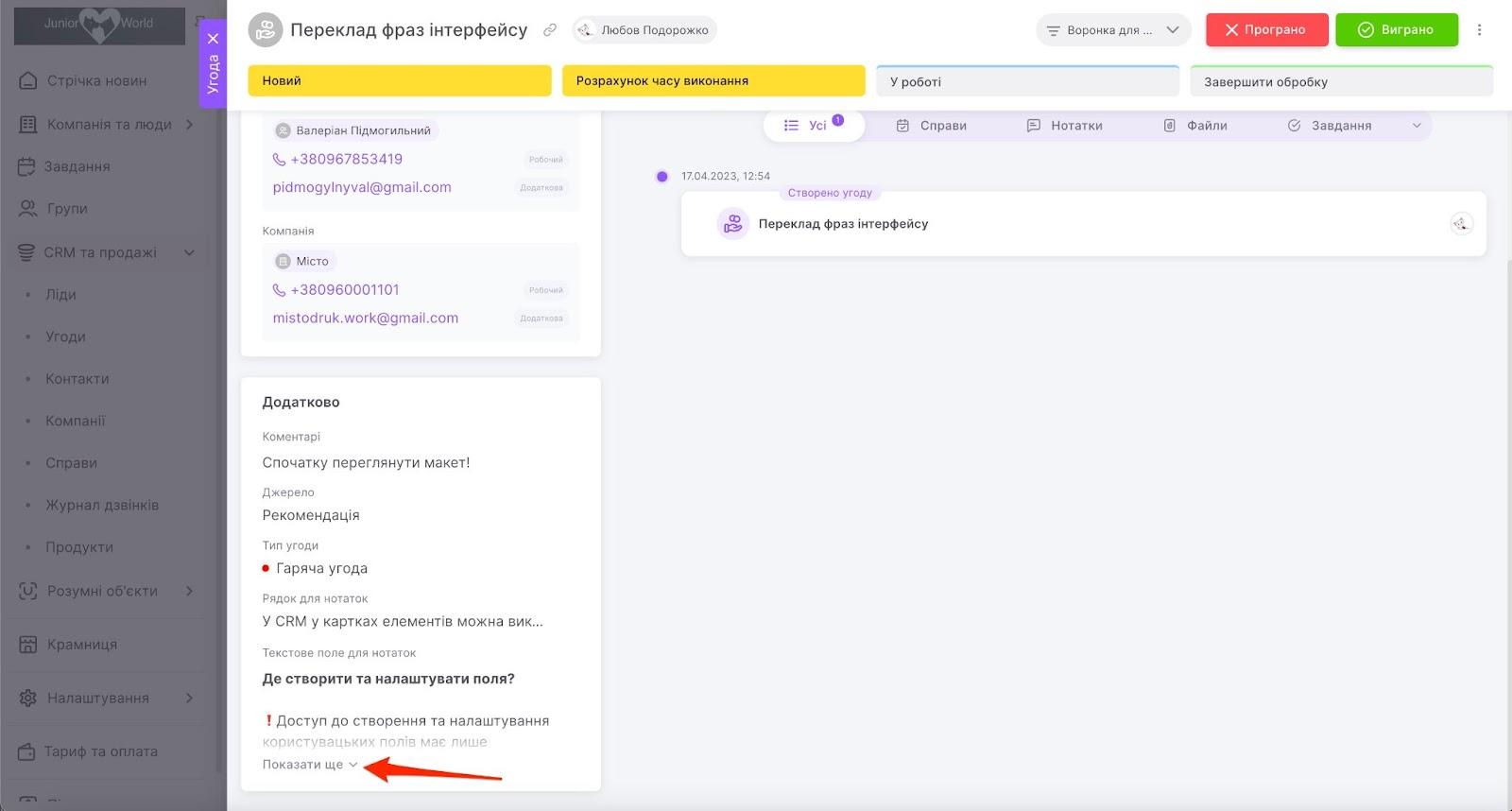Image resolution: width=1512 pixels, height=811 pixels.
Task: Click the 17.04.2023 timeline marker dot
Action: tap(661, 177)
